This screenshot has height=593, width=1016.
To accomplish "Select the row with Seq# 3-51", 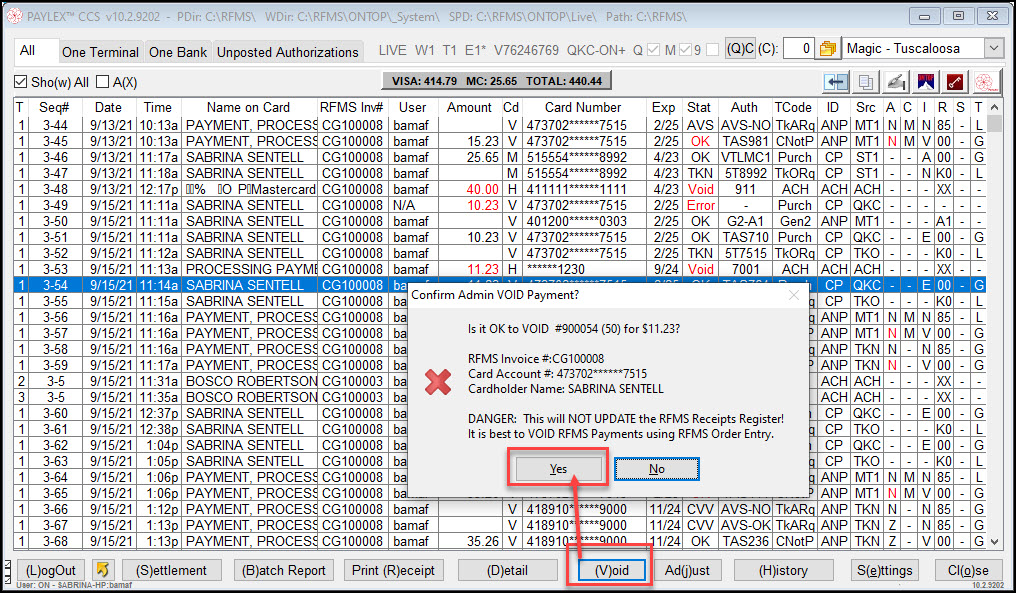I will tap(500, 237).
